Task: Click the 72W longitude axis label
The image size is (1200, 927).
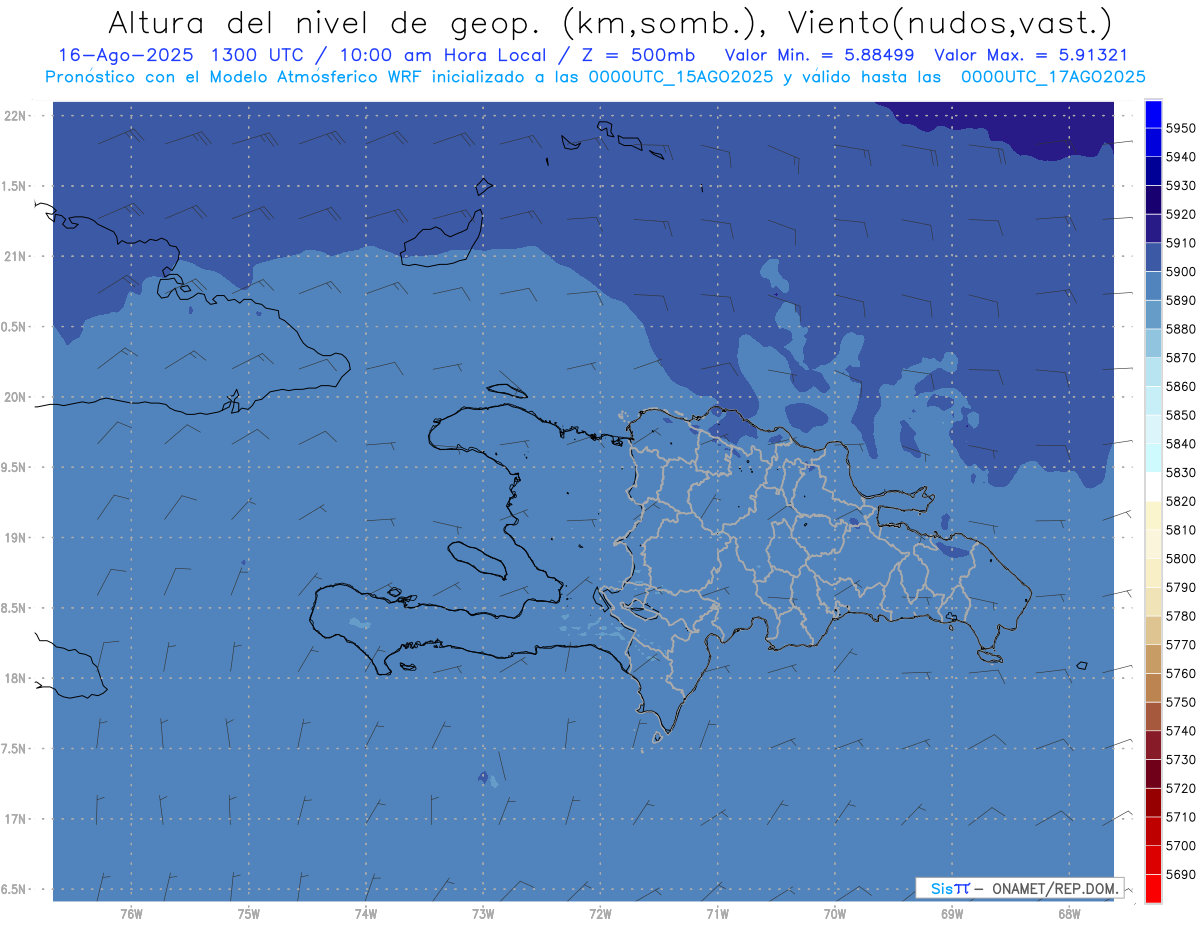Action: (x=600, y=913)
